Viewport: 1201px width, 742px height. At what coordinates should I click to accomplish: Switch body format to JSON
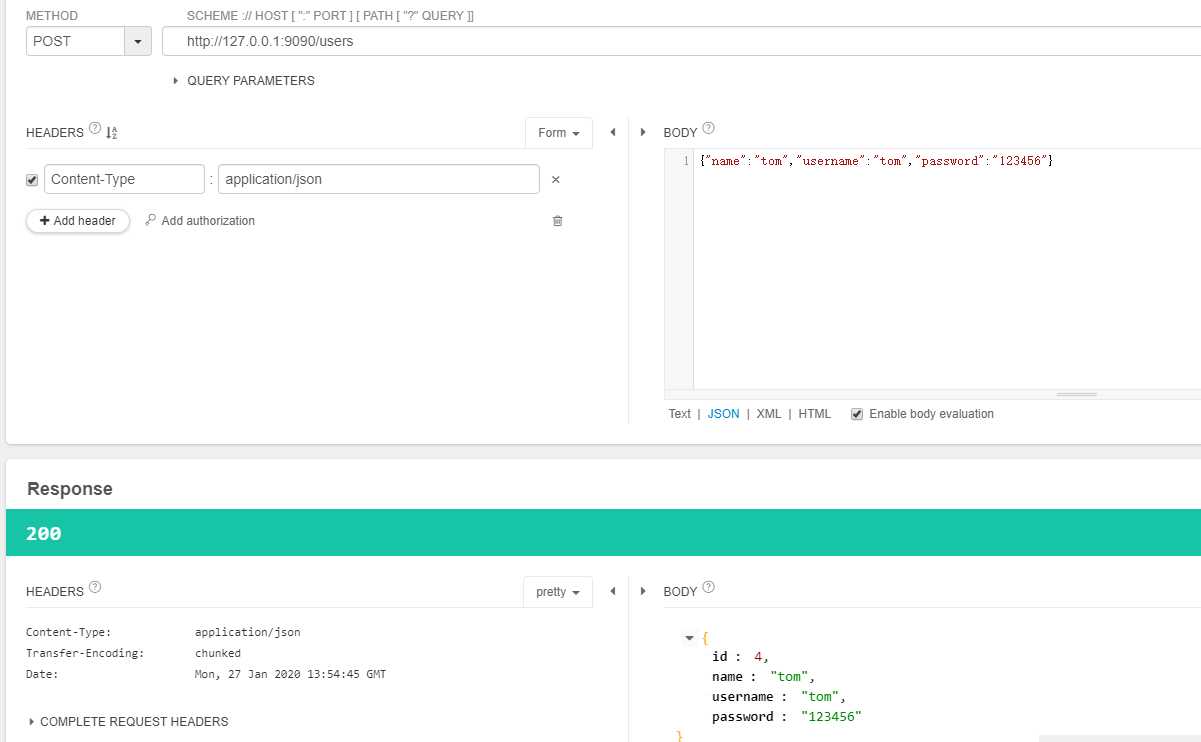click(x=724, y=414)
